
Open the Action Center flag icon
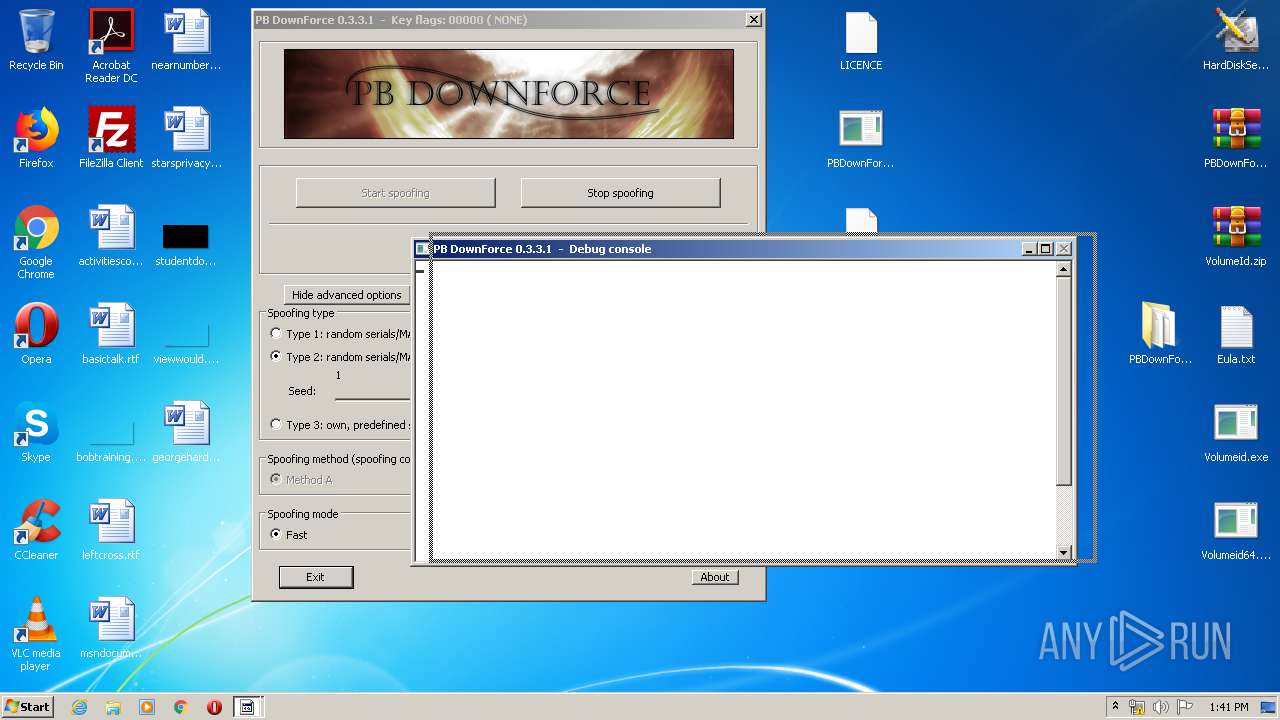pyautogui.click(x=1186, y=707)
